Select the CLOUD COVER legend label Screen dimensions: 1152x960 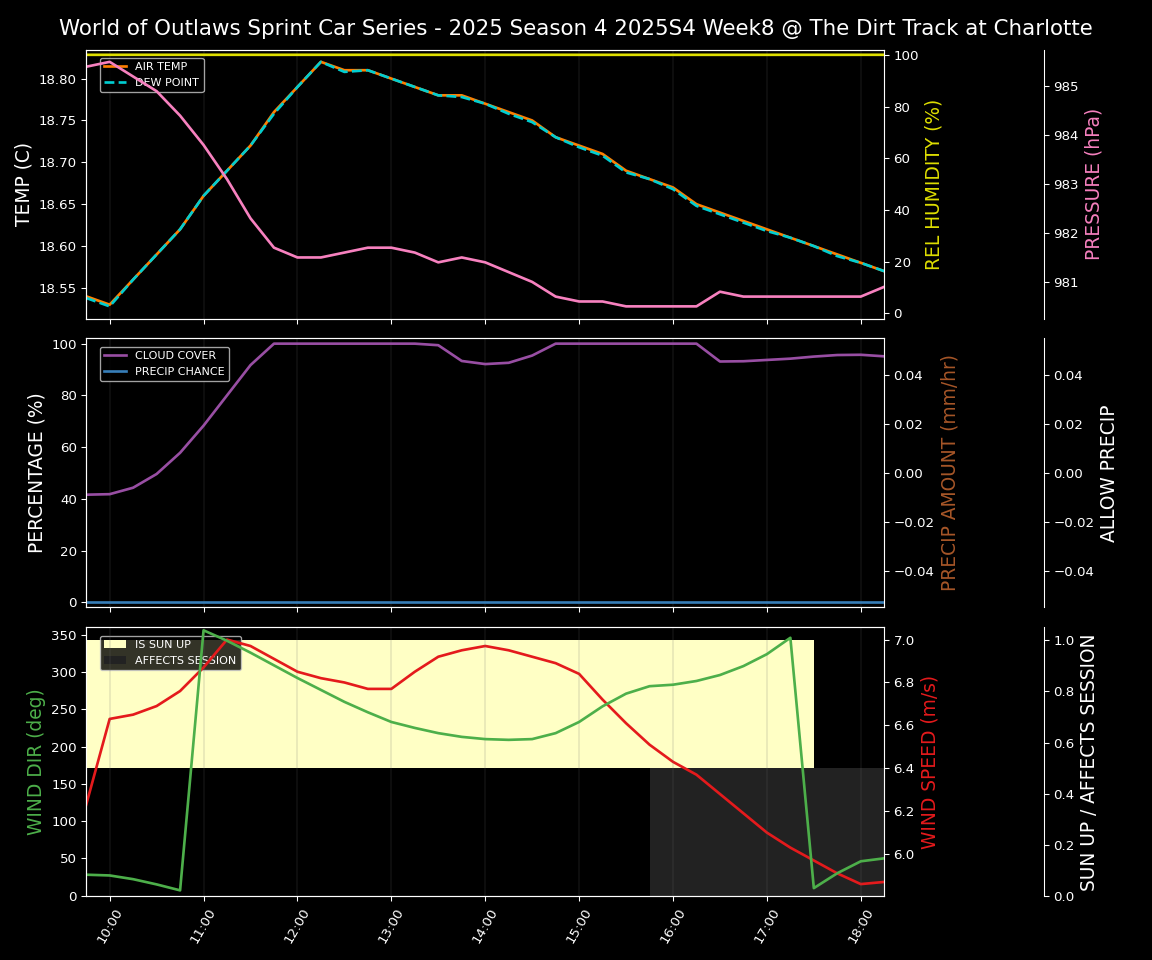pyautogui.click(x=173, y=355)
